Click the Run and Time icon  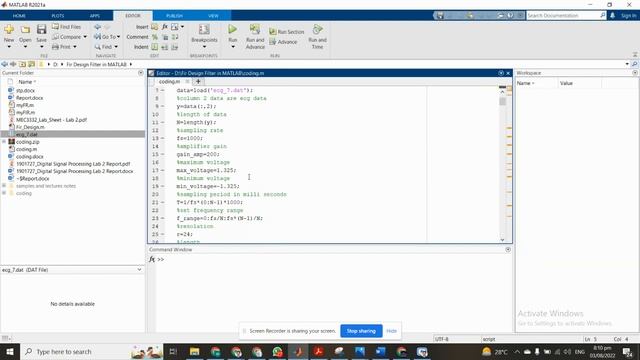(x=317, y=29)
